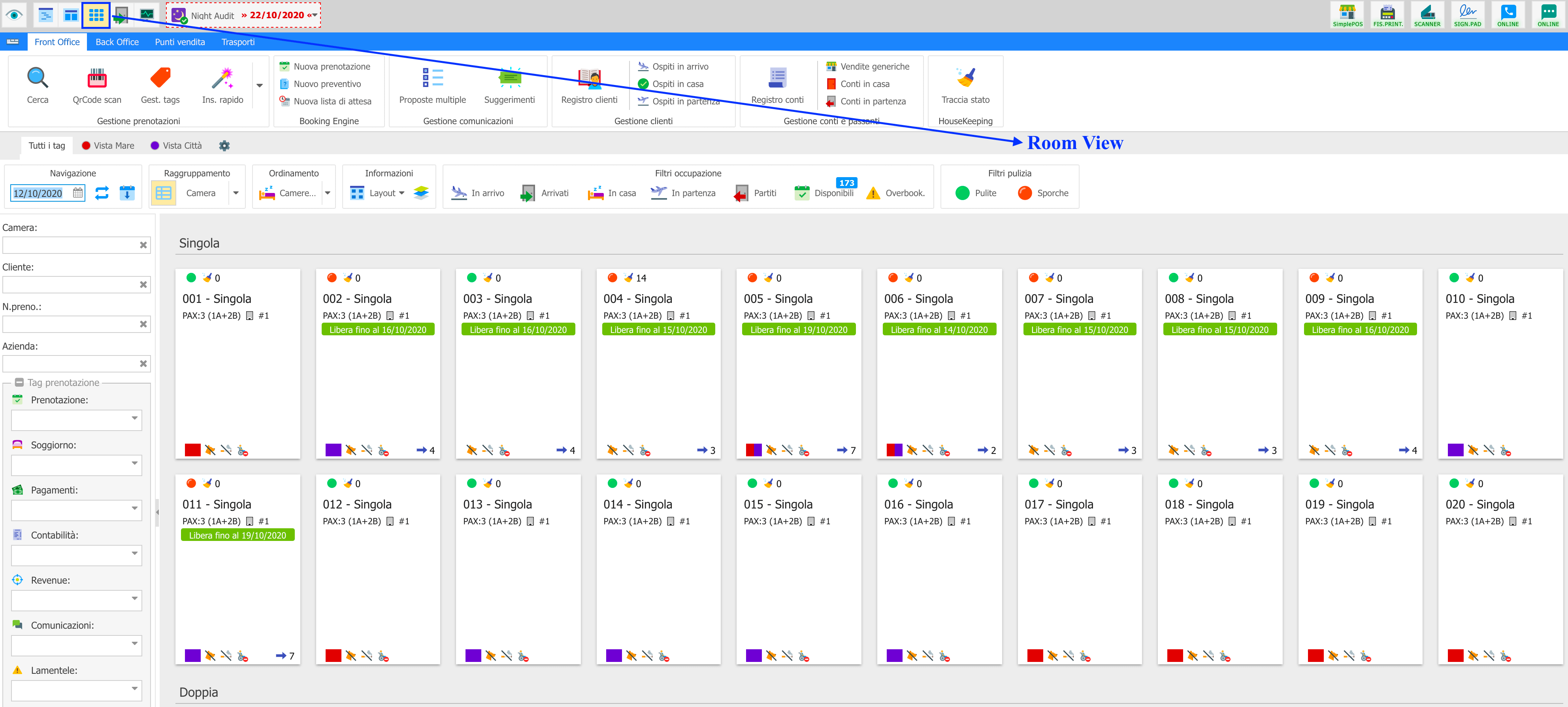Screen dimensions: 1568x707
Task: Click the Cliente search input field
Action: [71, 284]
